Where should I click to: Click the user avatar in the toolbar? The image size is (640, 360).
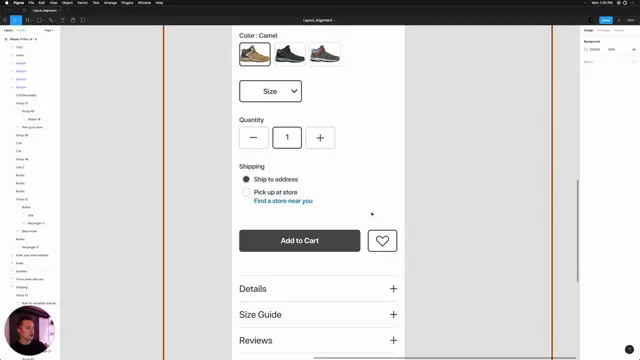pos(591,20)
